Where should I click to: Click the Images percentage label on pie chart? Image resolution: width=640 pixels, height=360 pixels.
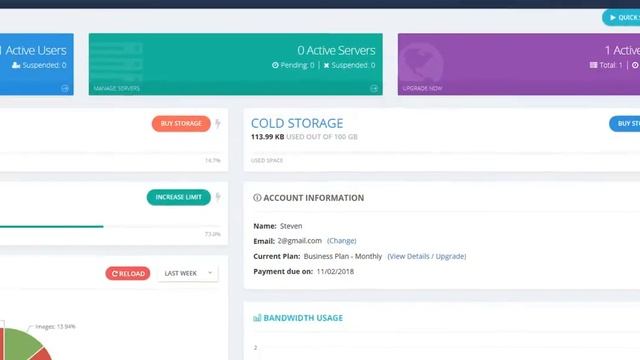55,327
